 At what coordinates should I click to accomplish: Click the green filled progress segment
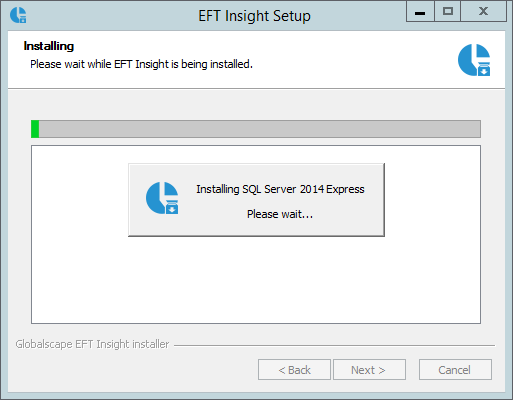[35, 129]
